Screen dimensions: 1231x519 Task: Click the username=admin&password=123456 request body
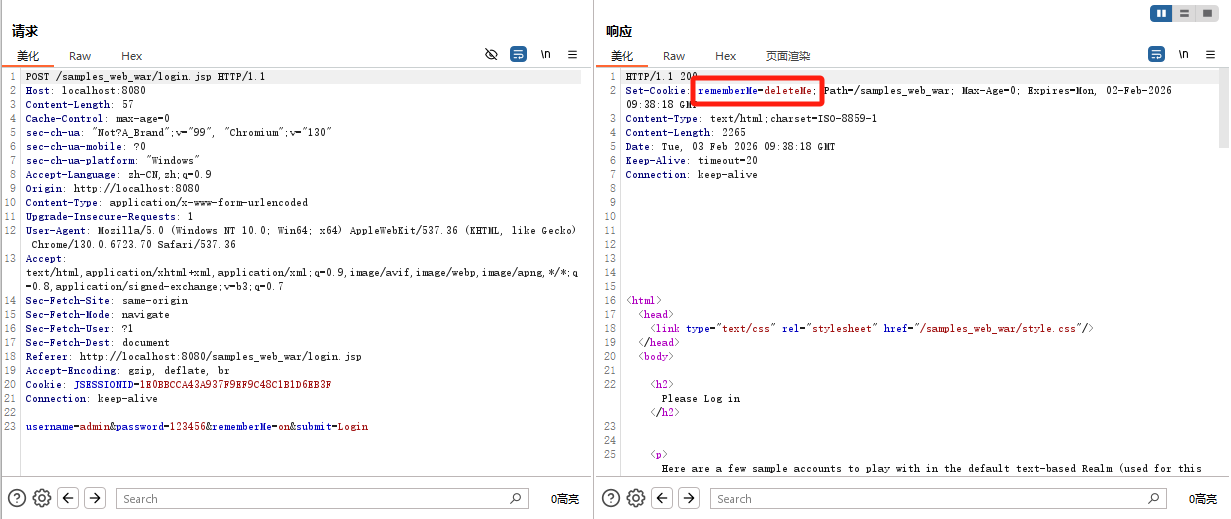pos(196,426)
